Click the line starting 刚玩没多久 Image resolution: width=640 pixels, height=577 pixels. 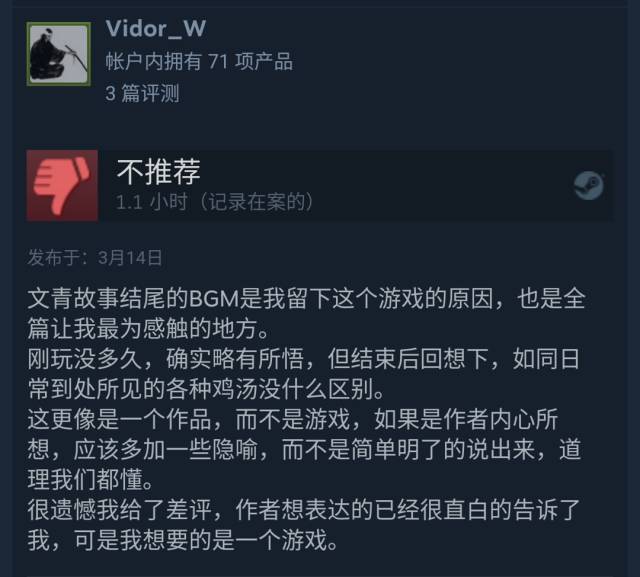(303, 359)
